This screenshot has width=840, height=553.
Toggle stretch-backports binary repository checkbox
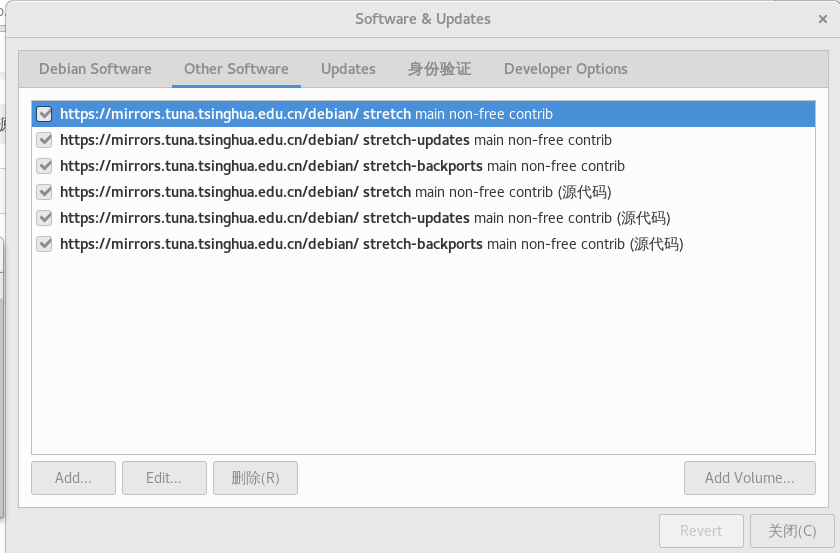click(44, 166)
